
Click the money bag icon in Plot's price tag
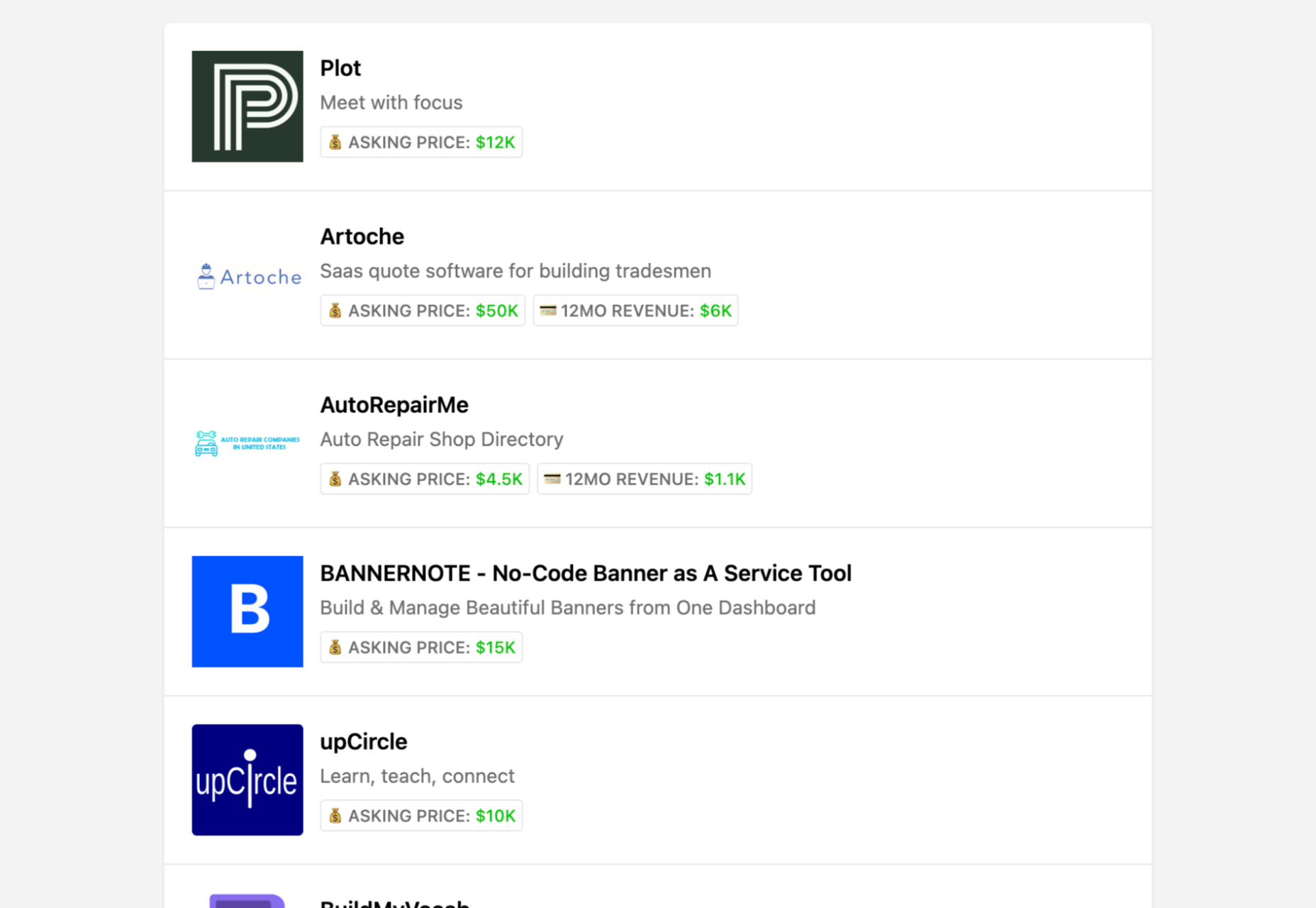point(335,143)
